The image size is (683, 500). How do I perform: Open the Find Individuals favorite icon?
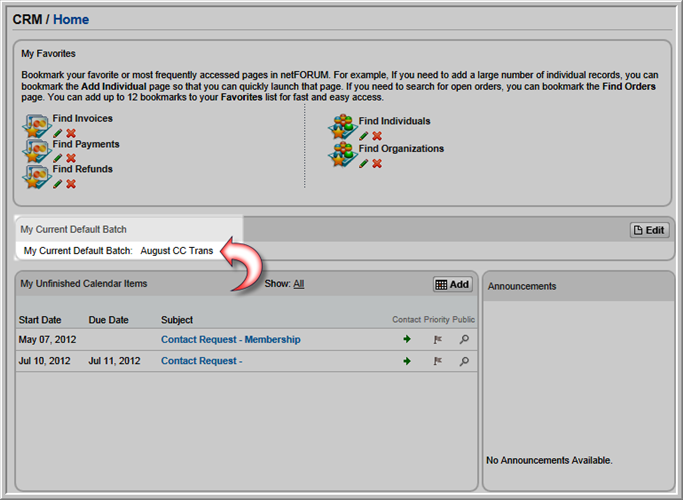pos(343,127)
